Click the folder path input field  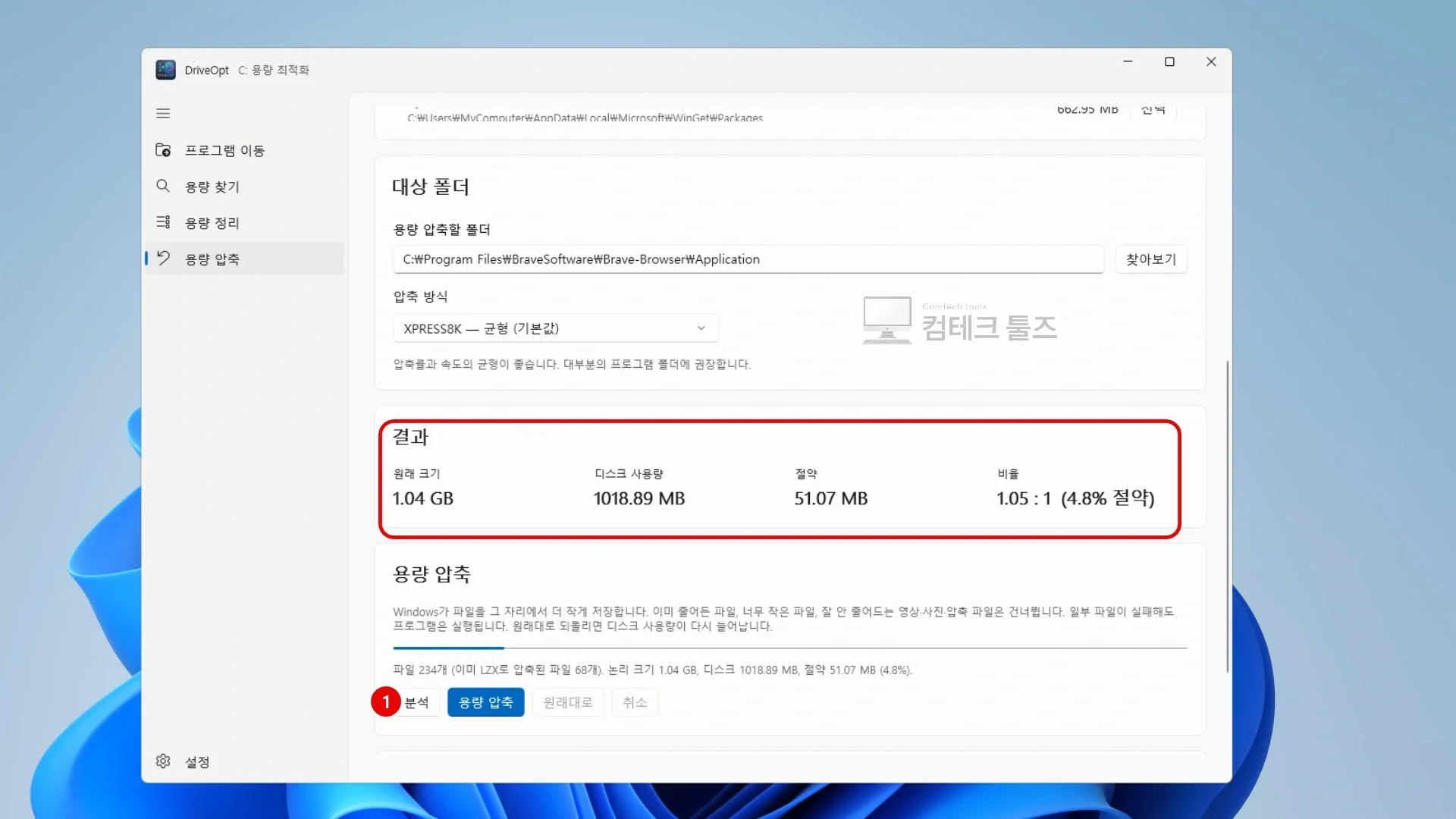click(x=748, y=259)
